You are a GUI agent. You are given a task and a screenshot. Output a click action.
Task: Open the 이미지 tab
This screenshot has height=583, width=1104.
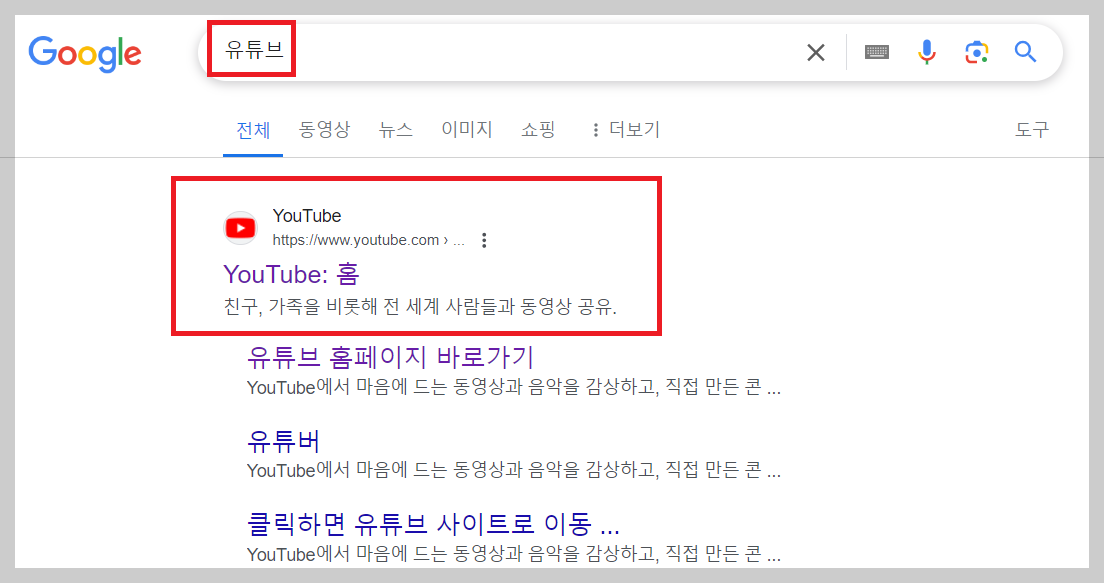pos(467,130)
